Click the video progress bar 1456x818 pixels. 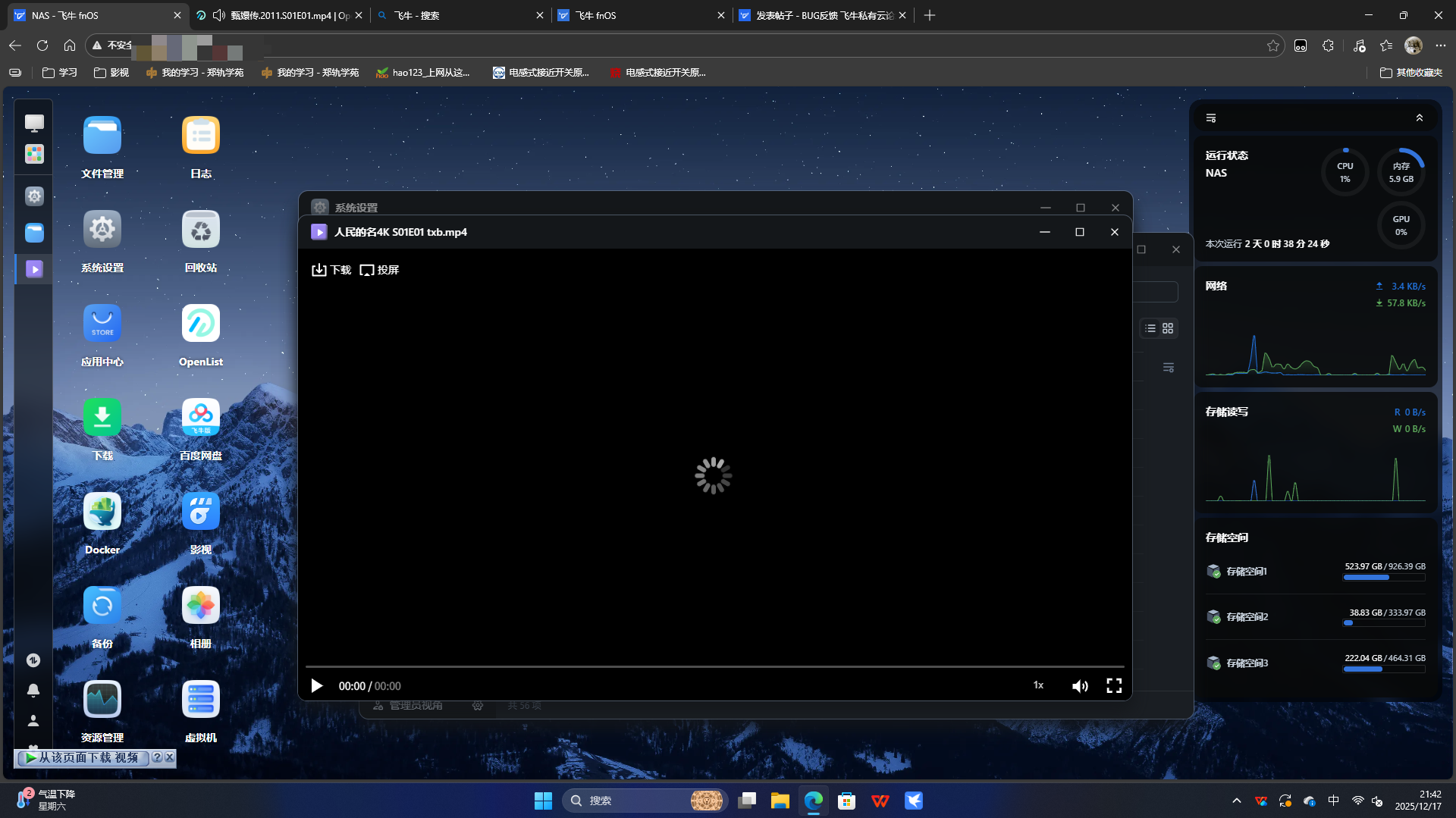[x=714, y=666]
